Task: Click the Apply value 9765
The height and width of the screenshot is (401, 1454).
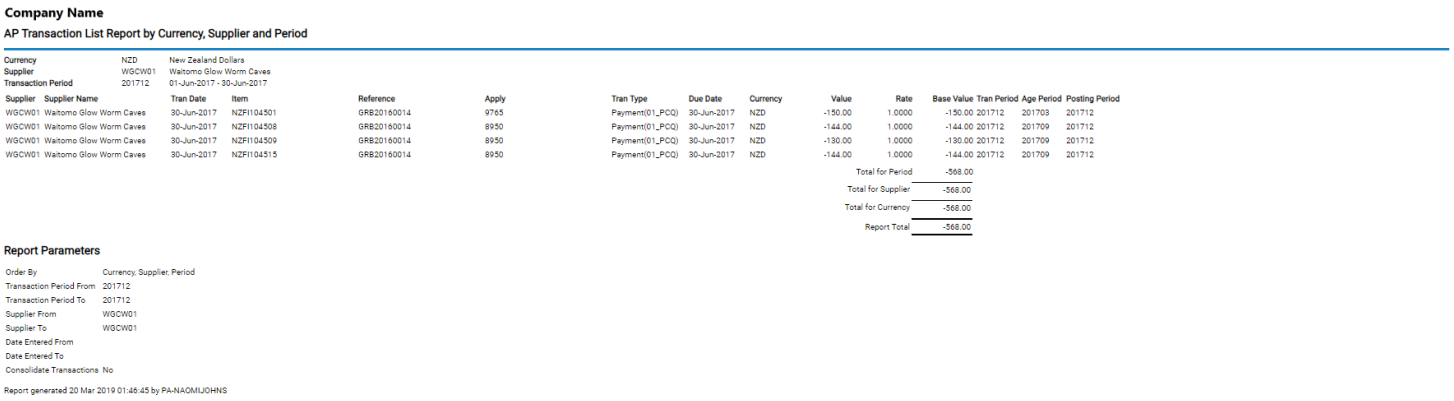Action: tap(494, 113)
